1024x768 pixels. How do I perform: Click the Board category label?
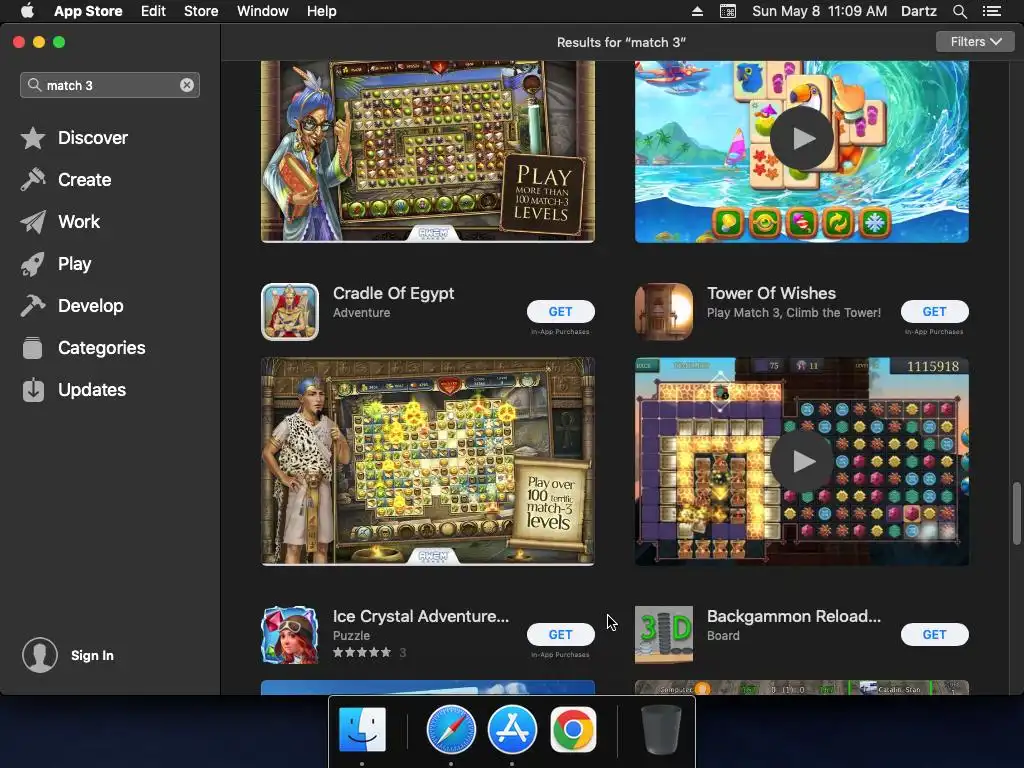[723, 635]
